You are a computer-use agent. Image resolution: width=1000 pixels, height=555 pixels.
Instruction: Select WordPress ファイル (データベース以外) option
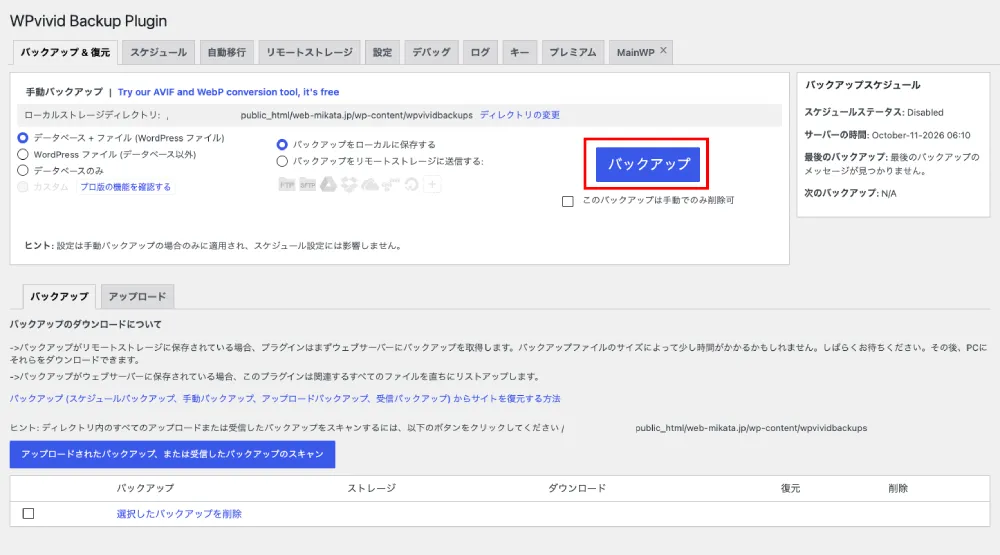tap(23, 154)
